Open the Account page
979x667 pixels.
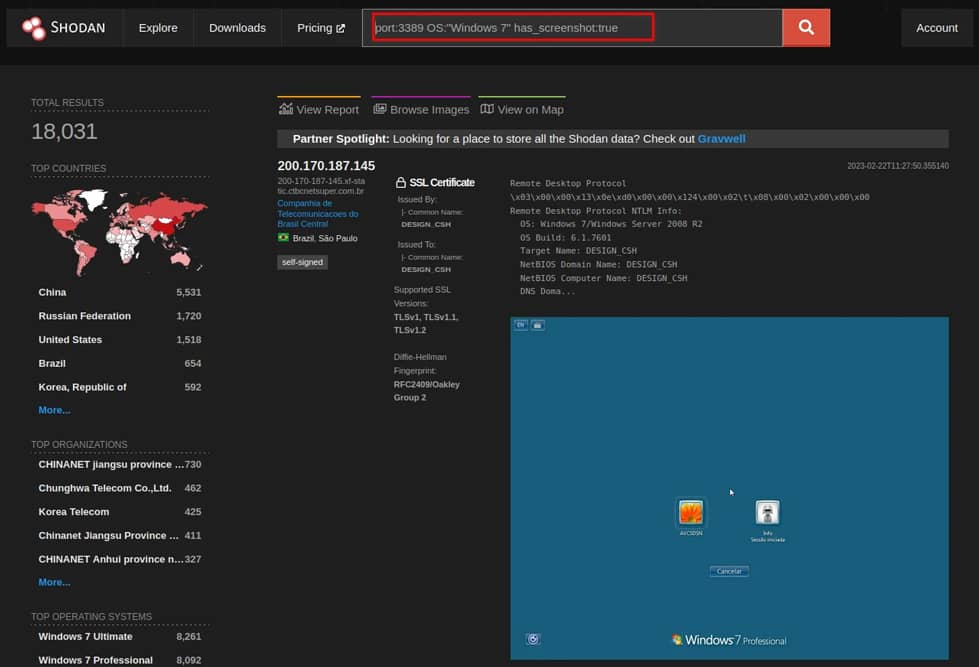[x=936, y=27]
